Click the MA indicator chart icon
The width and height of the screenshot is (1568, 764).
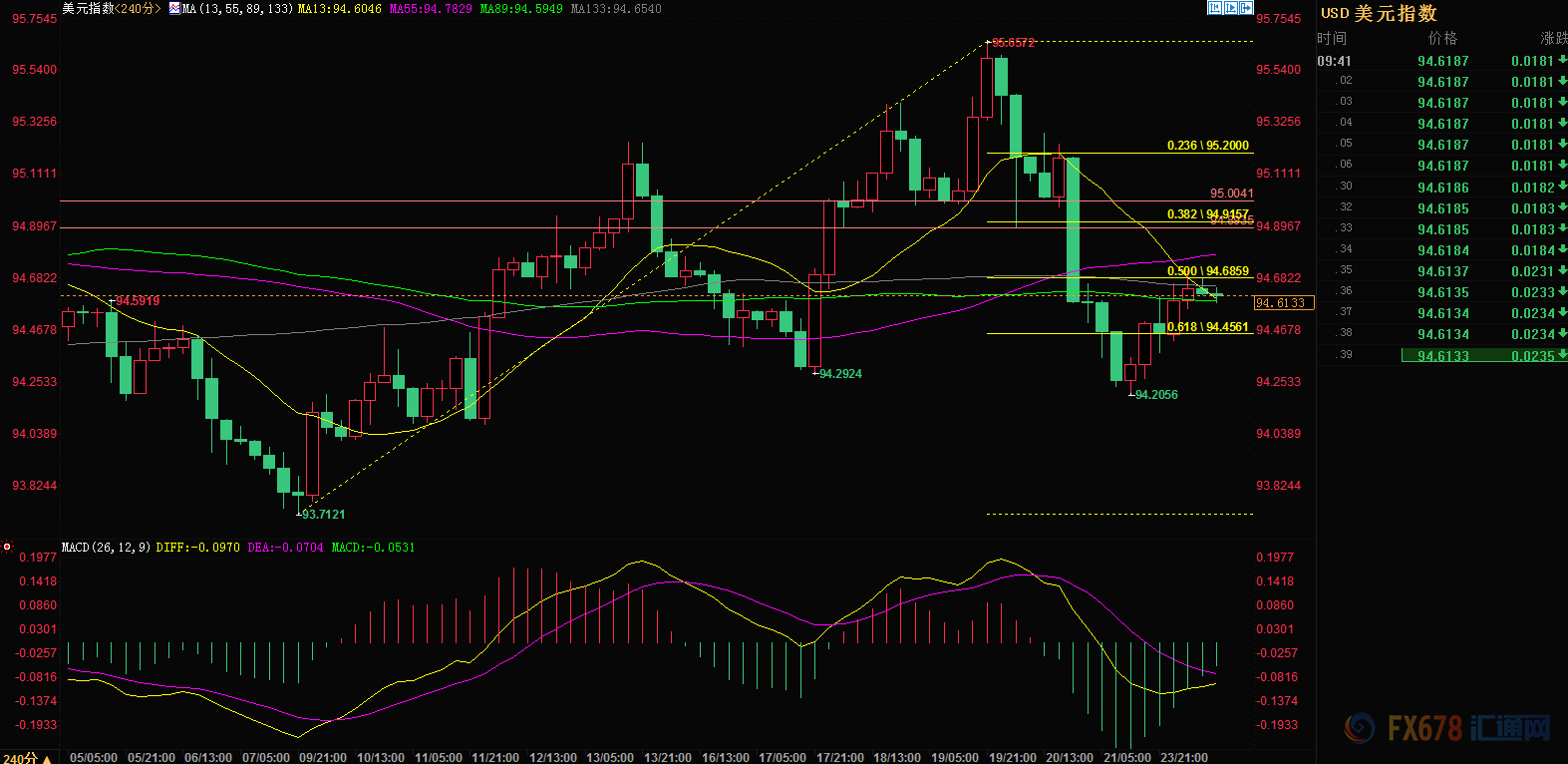(174, 8)
